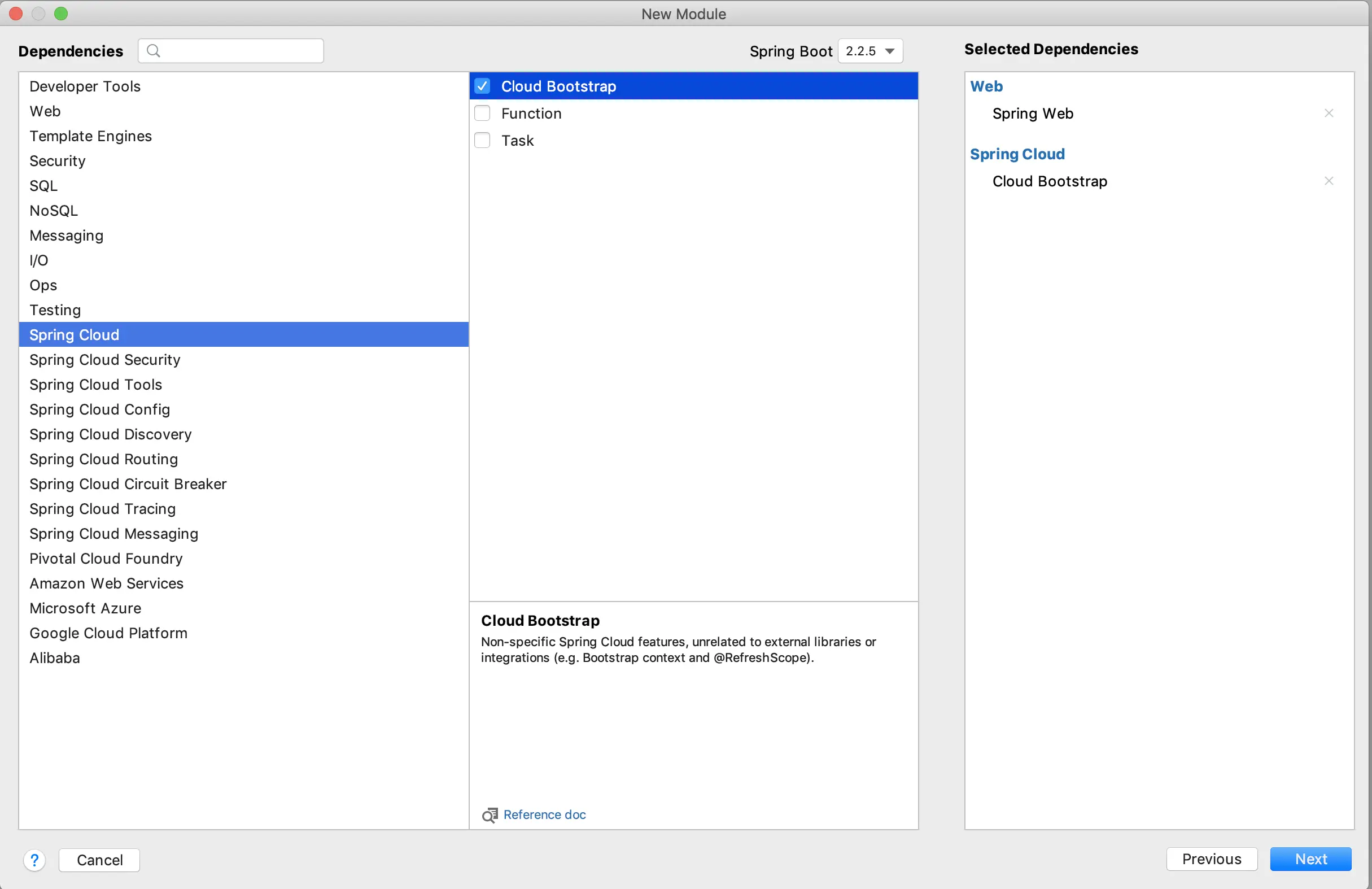The width and height of the screenshot is (1372, 889).
Task: Click Cancel button
Action: [99, 860]
